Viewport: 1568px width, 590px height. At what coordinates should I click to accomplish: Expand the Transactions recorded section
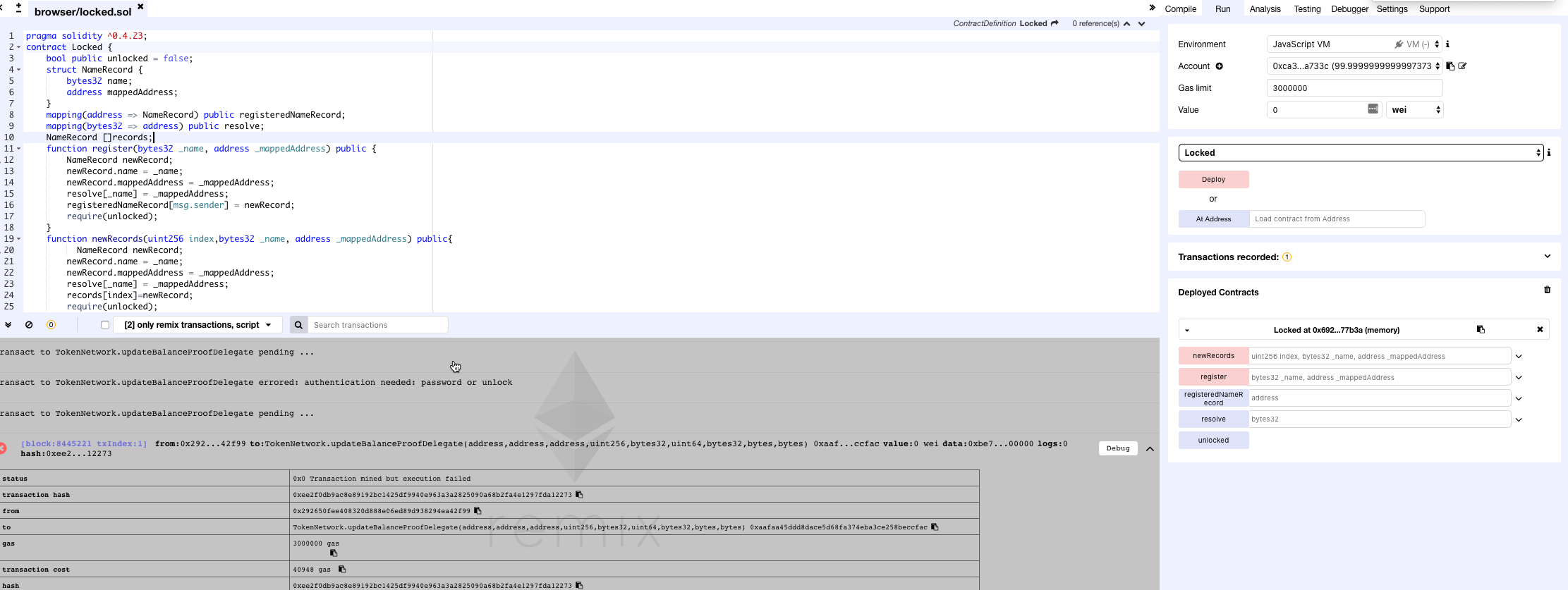(x=1548, y=257)
